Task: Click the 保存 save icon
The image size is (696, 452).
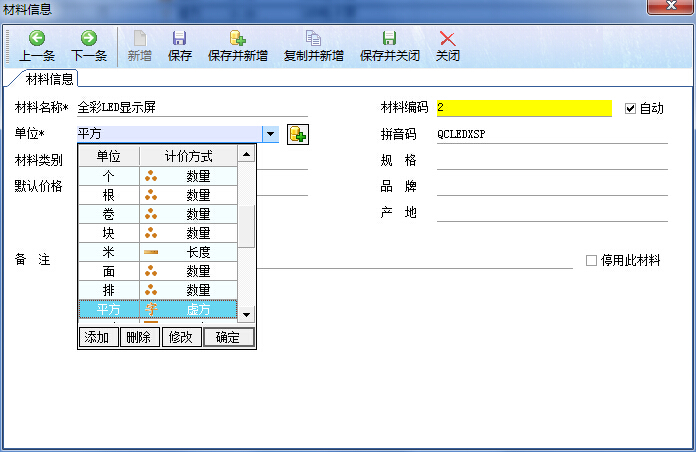Action: pyautogui.click(x=180, y=38)
